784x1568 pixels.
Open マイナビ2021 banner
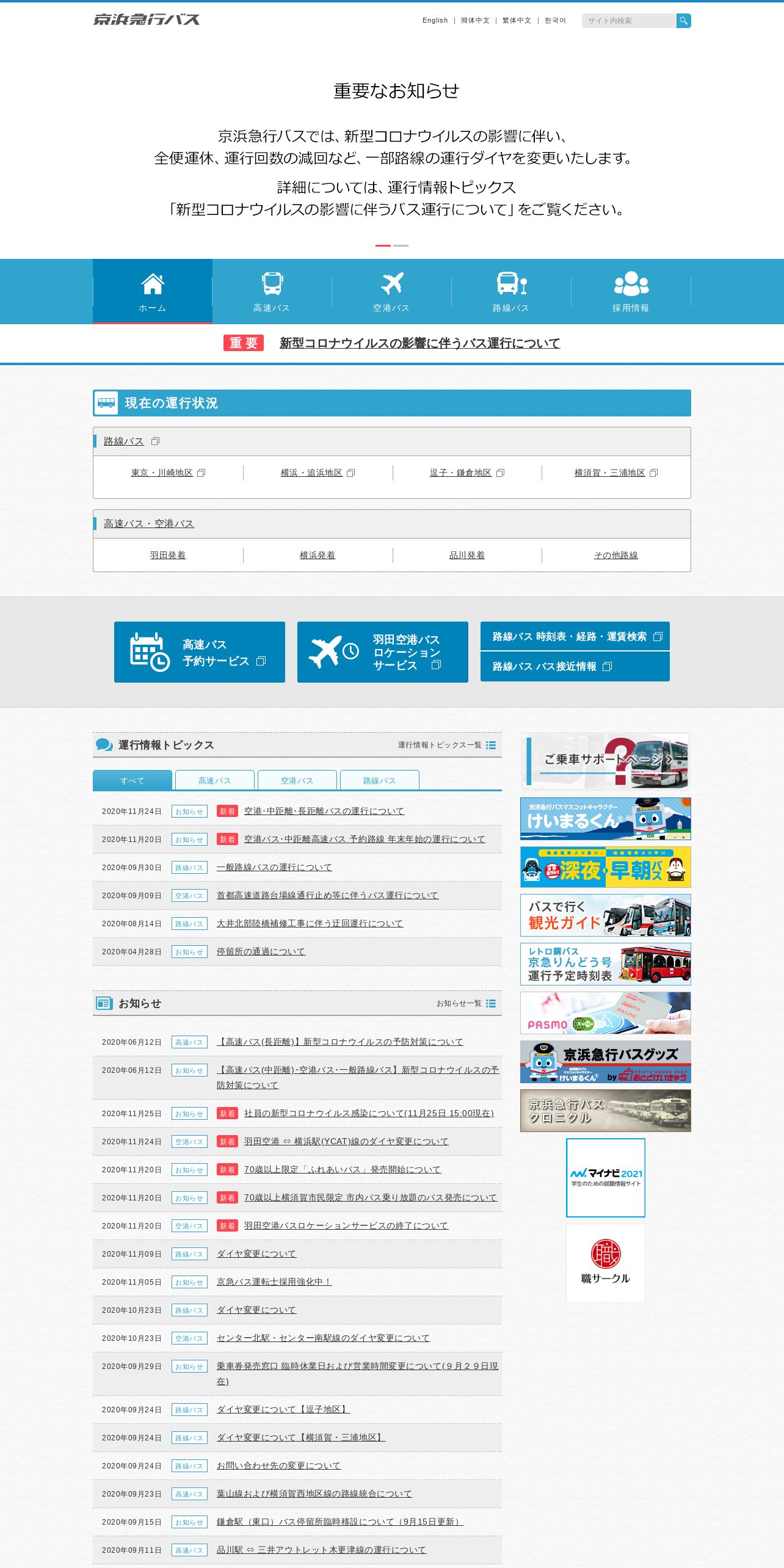606,1178
